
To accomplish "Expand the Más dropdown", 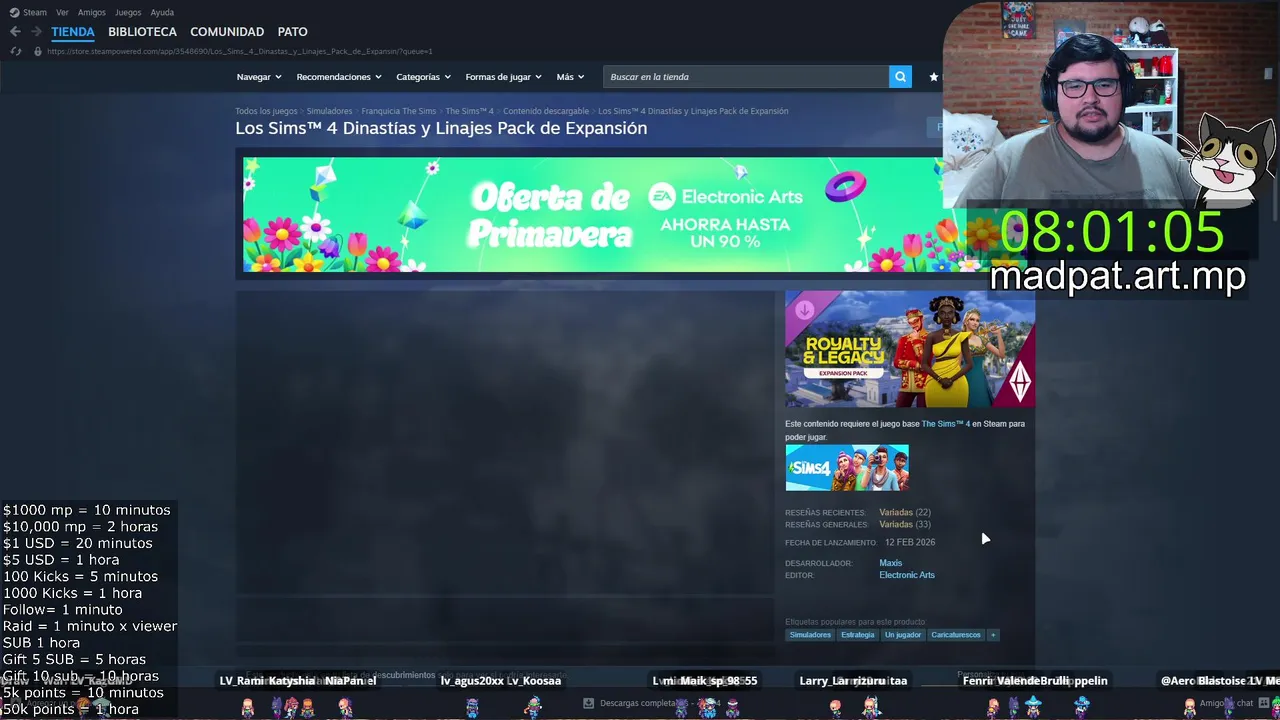I will [x=570, y=77].
